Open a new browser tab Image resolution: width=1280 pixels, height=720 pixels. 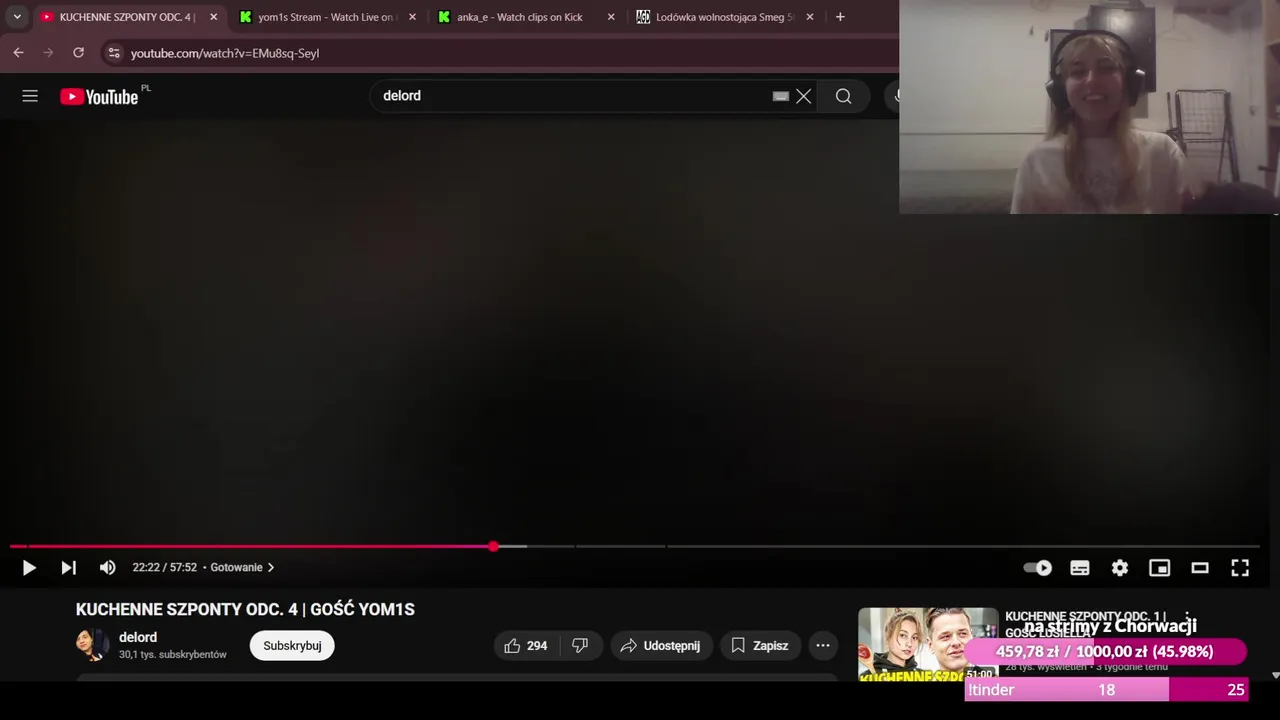click(x=840, y=17)
